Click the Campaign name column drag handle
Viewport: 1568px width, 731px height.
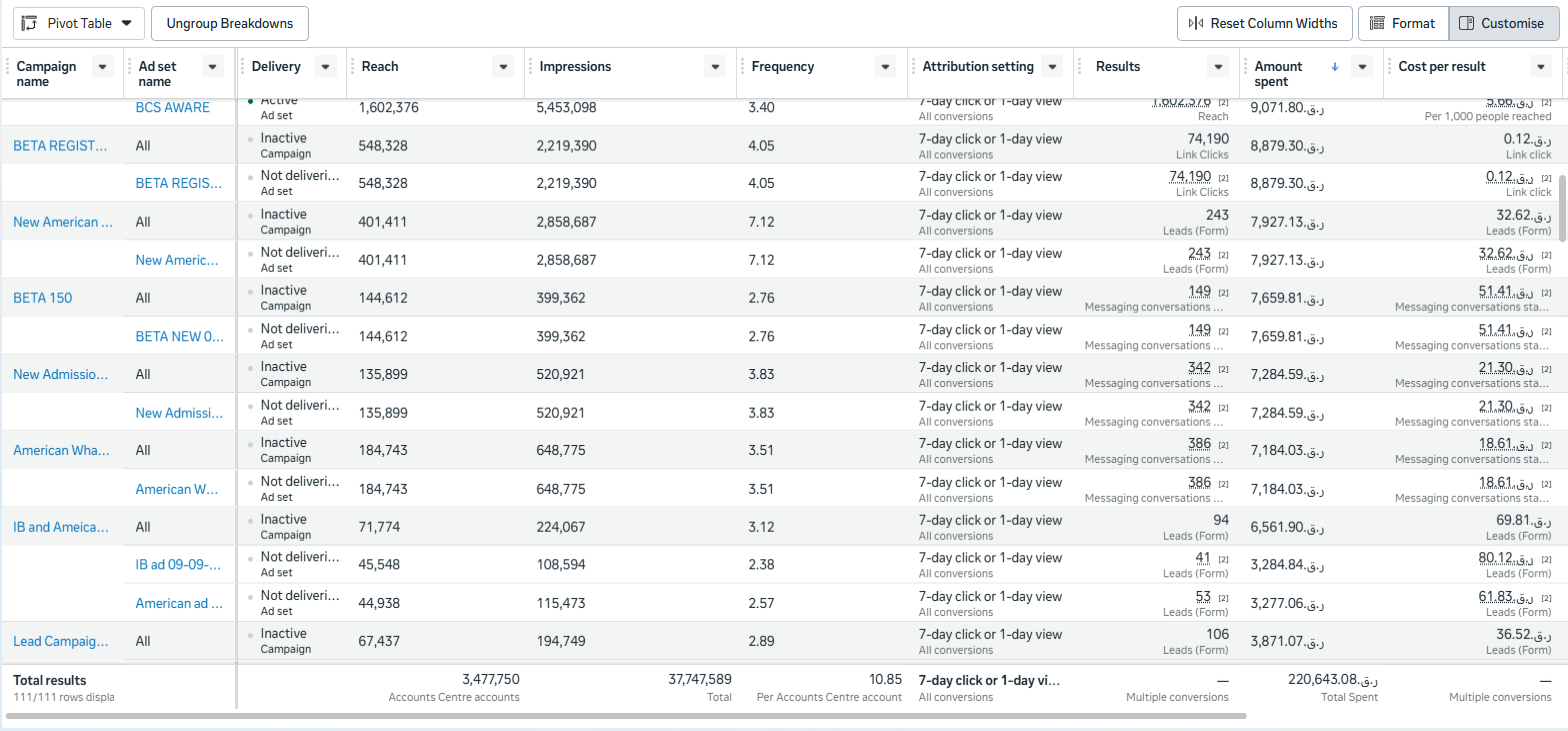8,67
